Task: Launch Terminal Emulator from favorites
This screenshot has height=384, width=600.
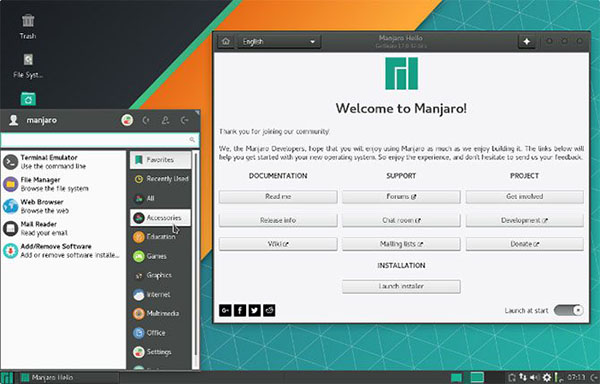Action: point(63,162)
